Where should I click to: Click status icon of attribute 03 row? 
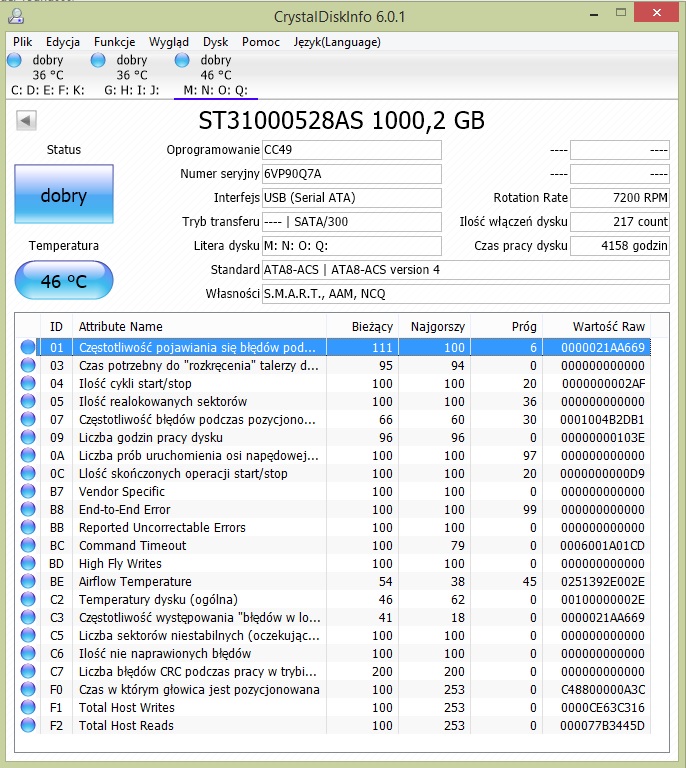(28, 366)
